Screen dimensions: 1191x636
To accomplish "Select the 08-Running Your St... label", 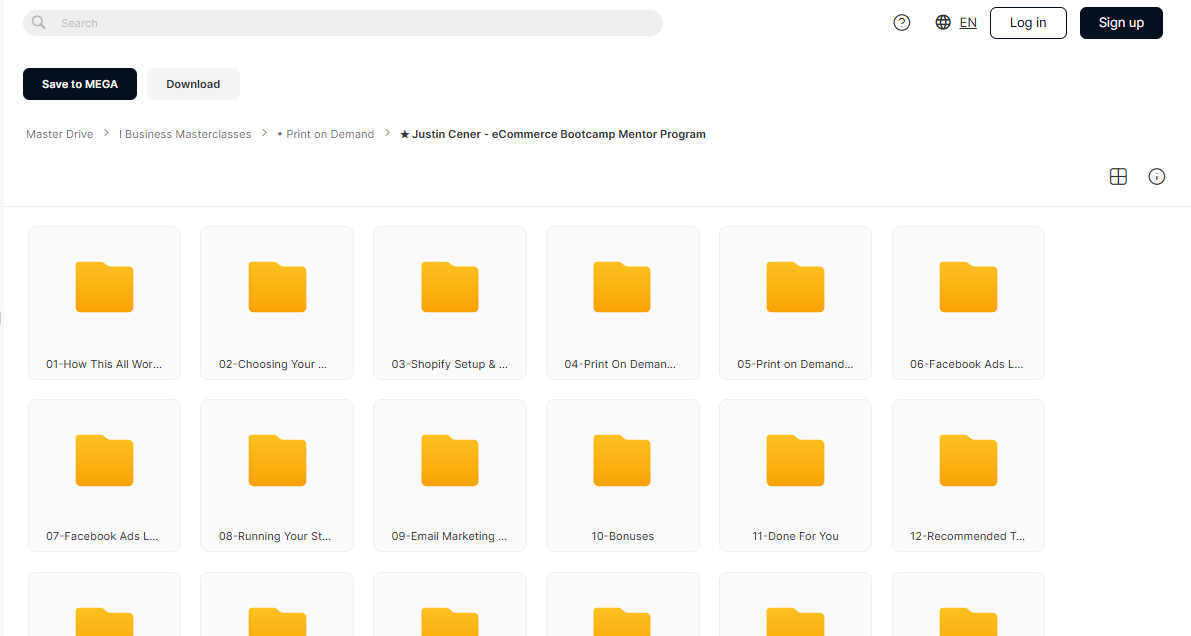I will (x=275, y=536).
